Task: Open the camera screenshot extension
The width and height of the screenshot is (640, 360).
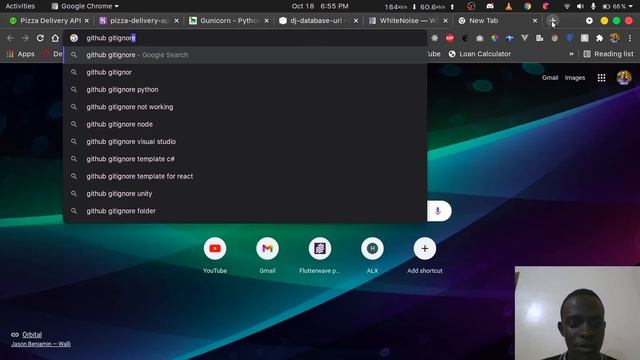Action: click(x=480, y=38)
